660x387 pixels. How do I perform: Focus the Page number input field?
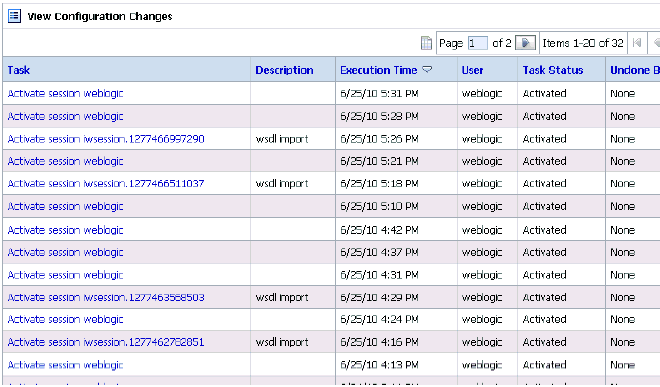click(x=478, y=43)
